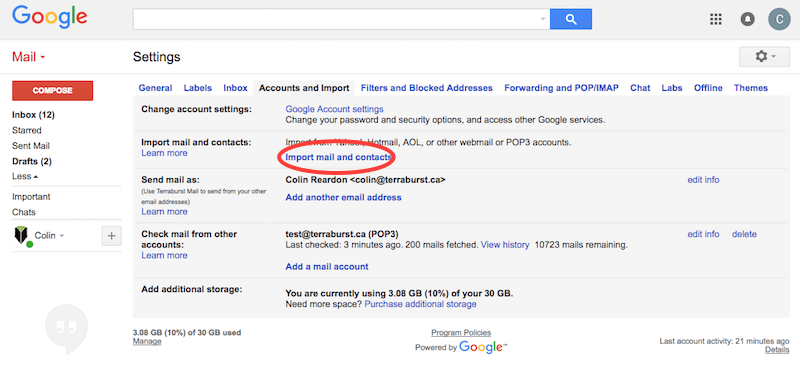Screen dimensions: 800x370
Task: Open the account avatar C
Action: pyautogui.click(x=779, y=19)
